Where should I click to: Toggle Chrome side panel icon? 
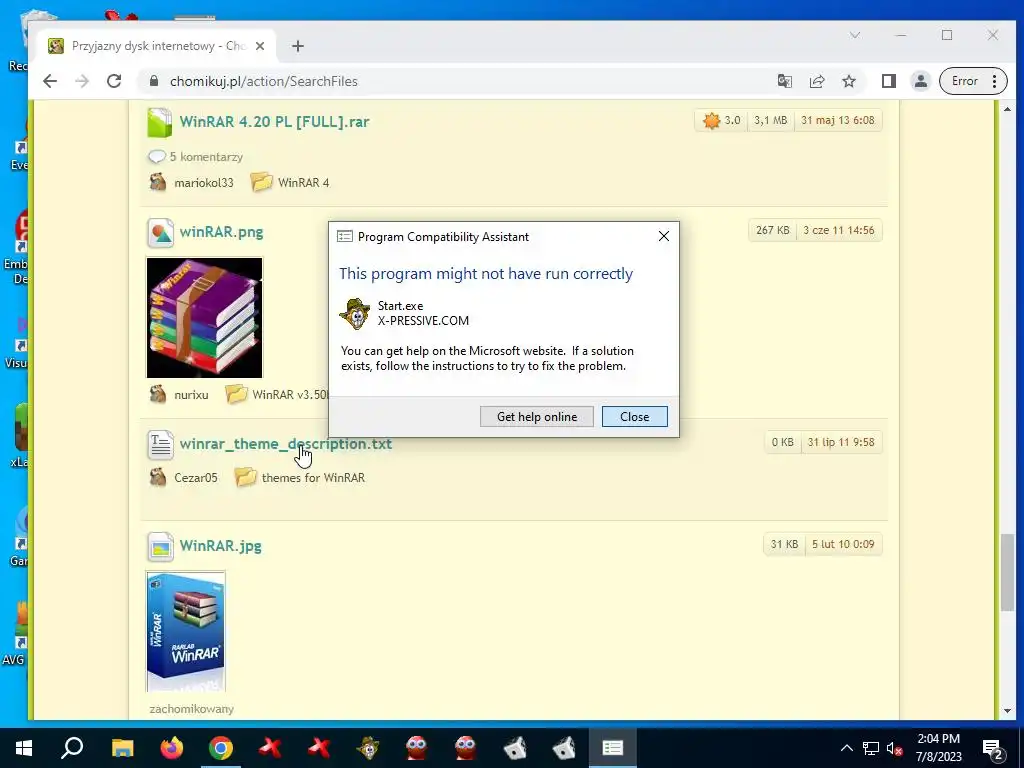888,81
